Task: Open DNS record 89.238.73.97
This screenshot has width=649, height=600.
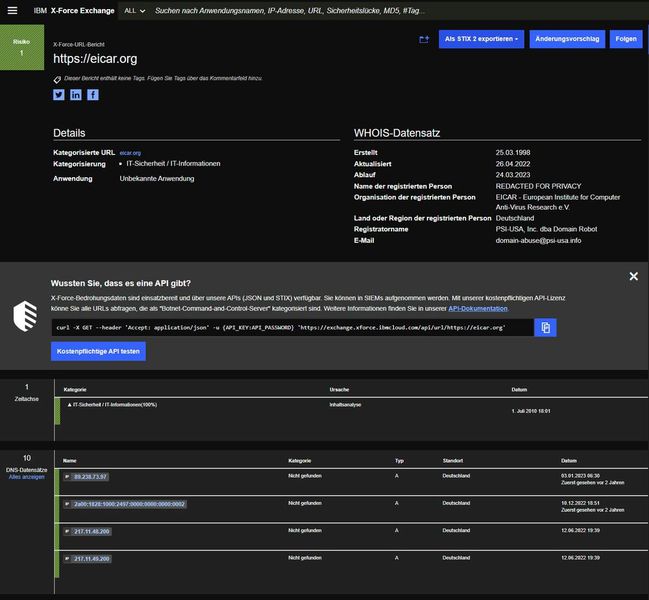Action: click(90, 477)
